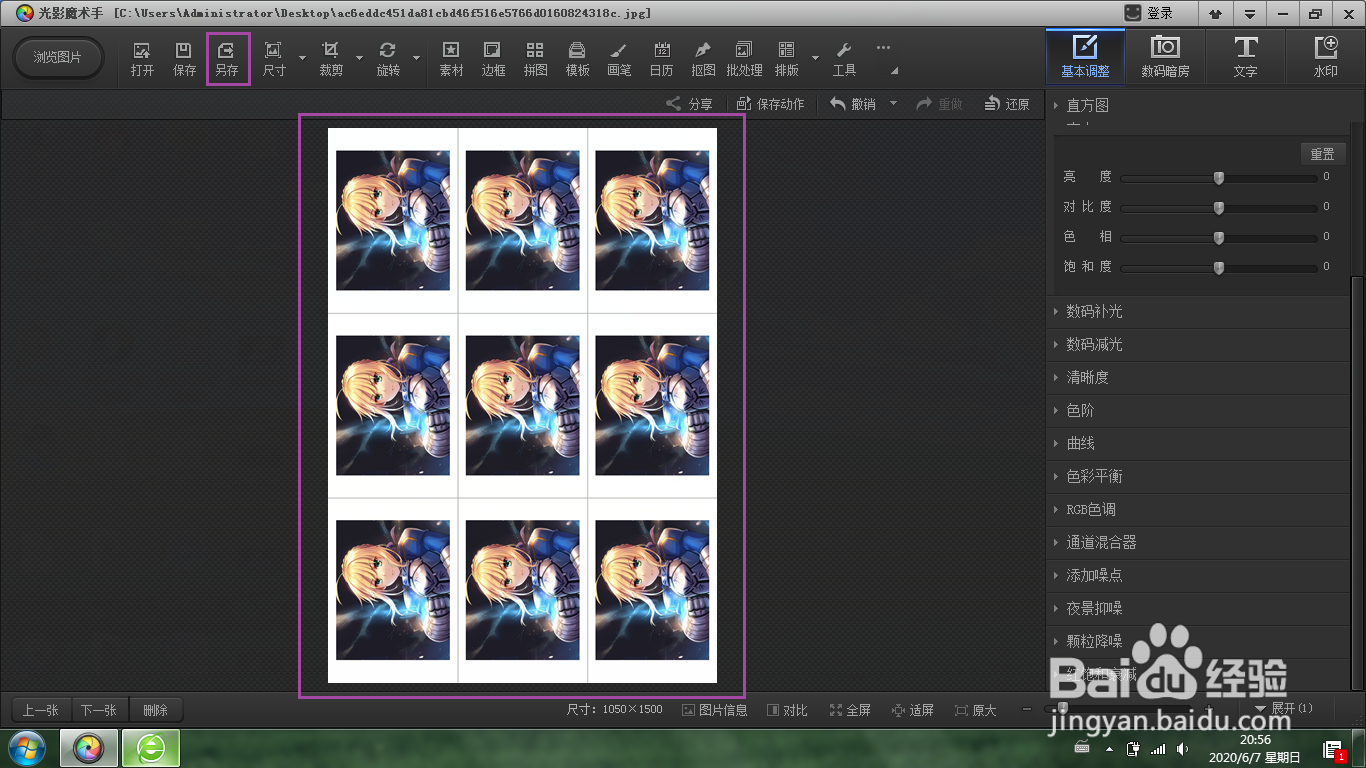This screenshot has width=1366, height=768.
Task: Adjust the 色相 hue slider
Action: pyautogui.click(x=1219, y=238)
